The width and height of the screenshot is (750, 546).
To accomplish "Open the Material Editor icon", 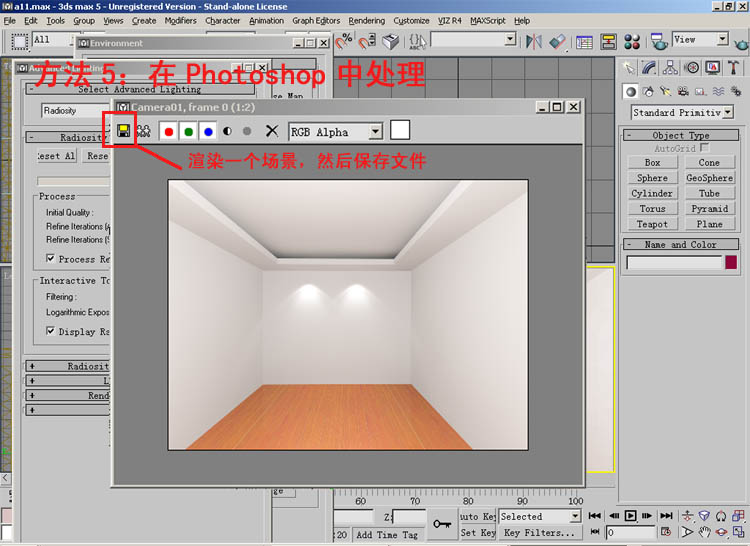I will 632,42.
